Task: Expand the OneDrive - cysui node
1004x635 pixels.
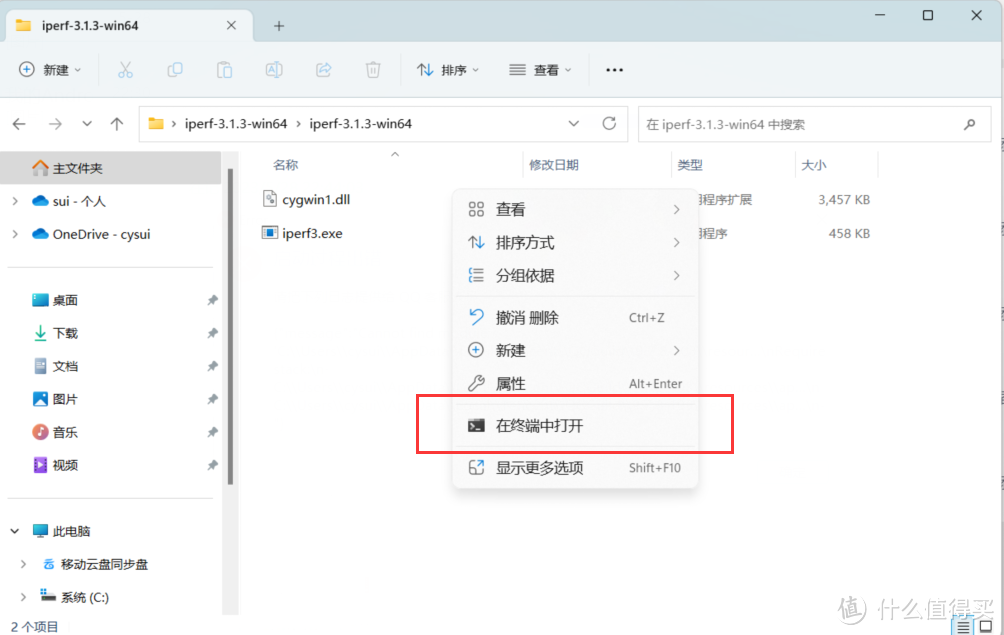Action: (x=15, y=234)
